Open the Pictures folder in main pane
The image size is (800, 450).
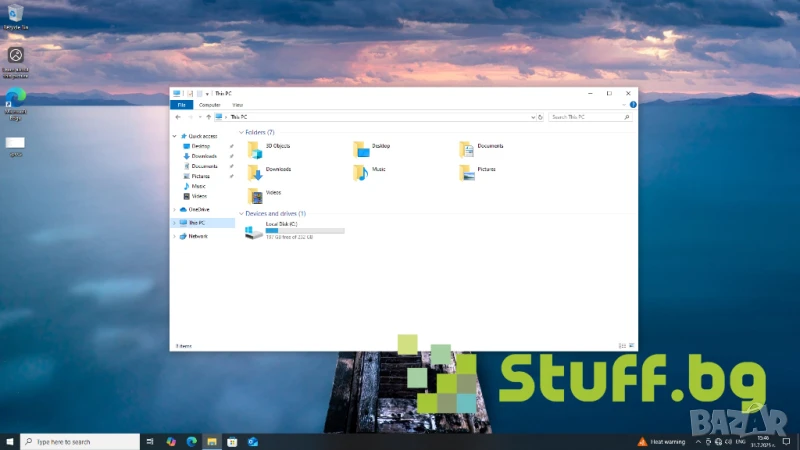[x=467, y=172]
